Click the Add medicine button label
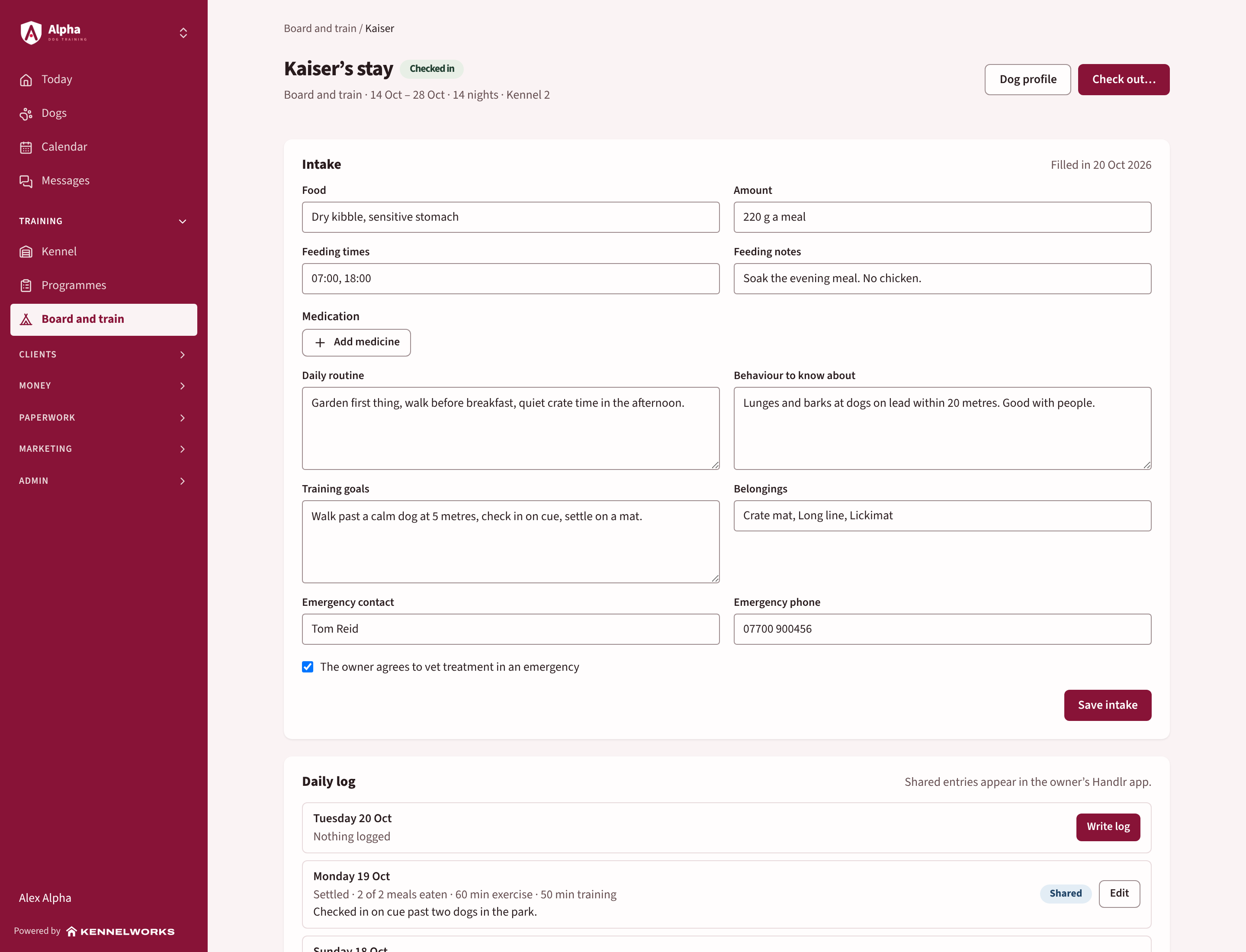This screenshot has width=1246, height=952. pyautogui.click(x=366, y=342)
